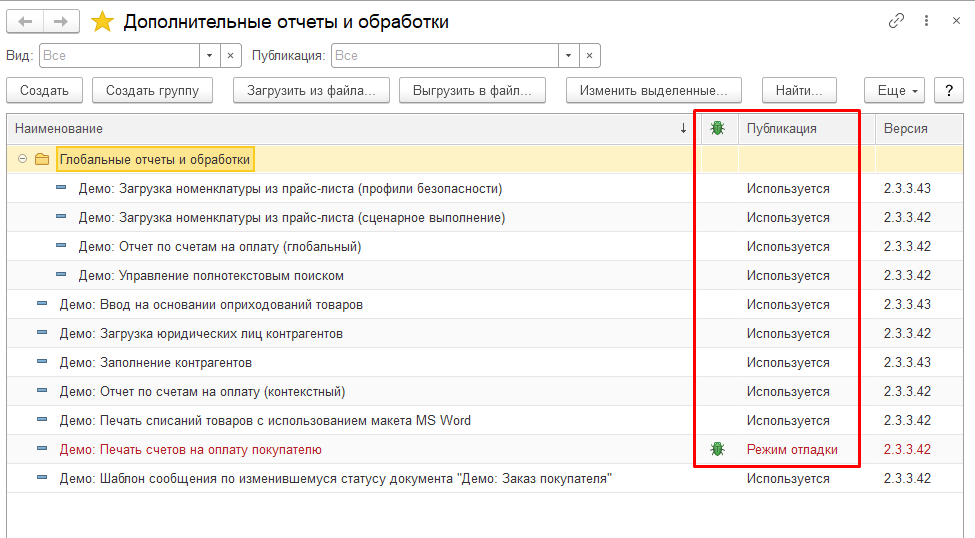975x538 pixels.
Task: Clear the Вид filter with its X button
Action: click(231, 55)
